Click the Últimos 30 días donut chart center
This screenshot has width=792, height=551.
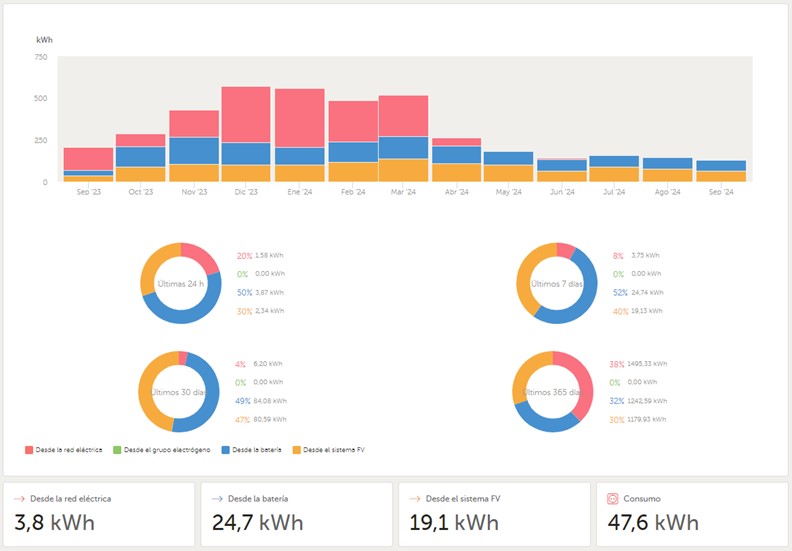179,392
